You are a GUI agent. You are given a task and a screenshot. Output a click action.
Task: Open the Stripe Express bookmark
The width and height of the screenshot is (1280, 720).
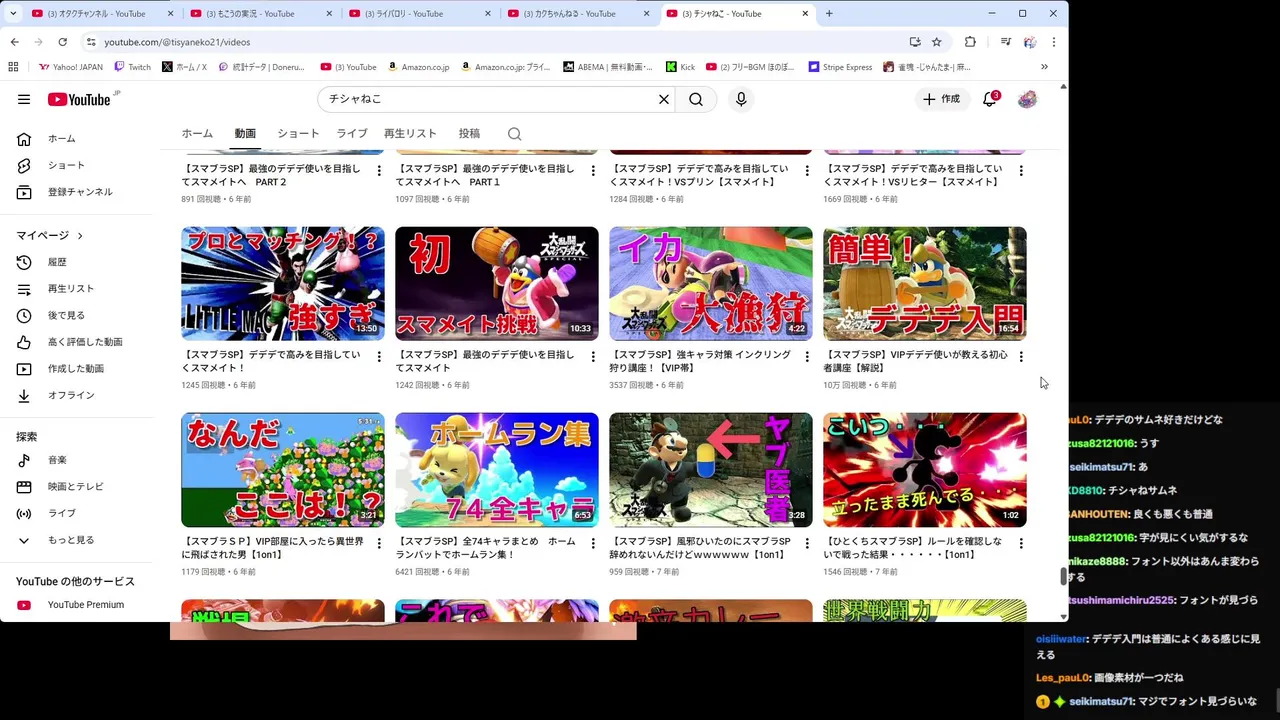pos(840,67)
